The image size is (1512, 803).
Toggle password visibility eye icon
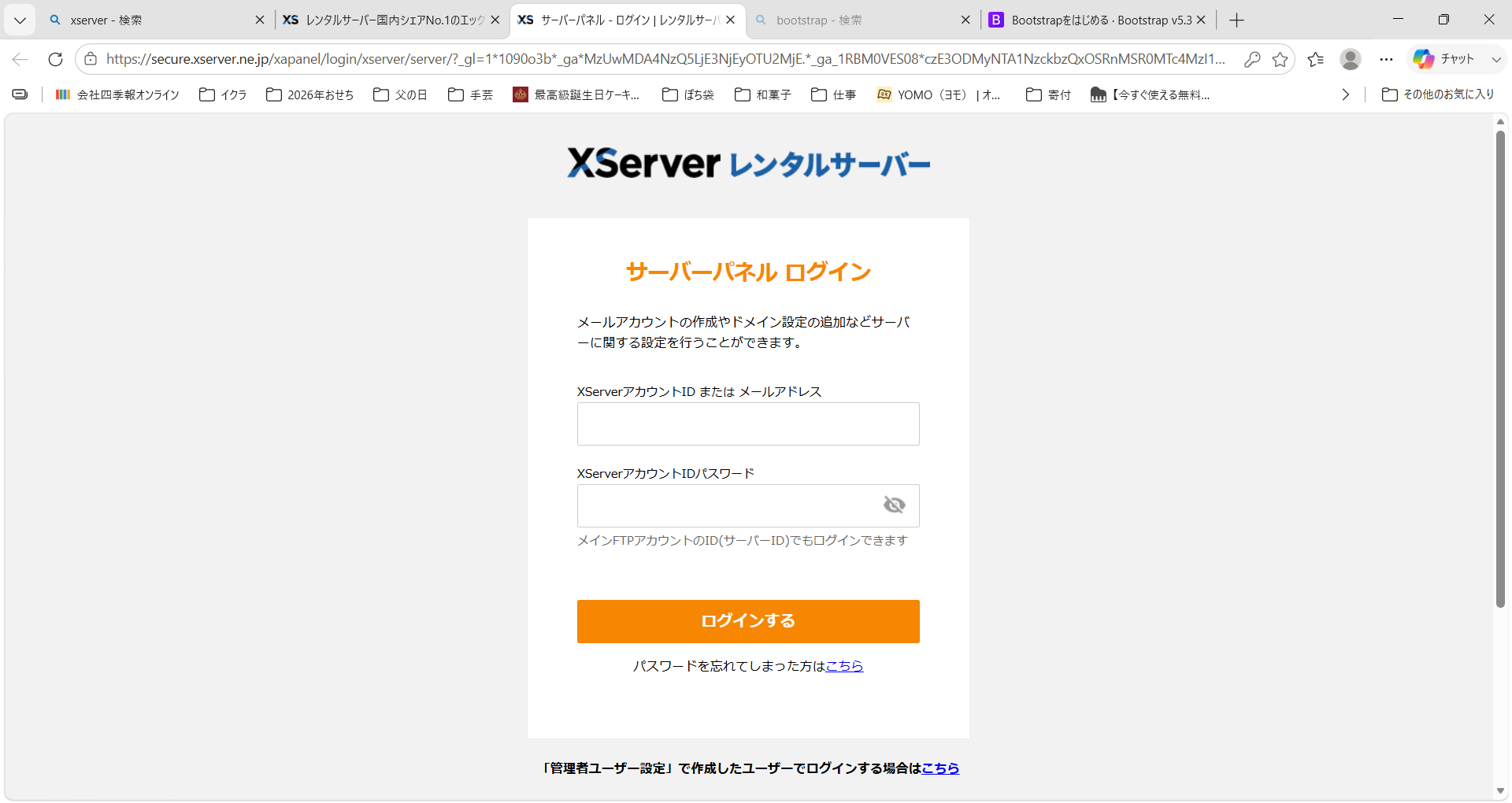[894, 505]
